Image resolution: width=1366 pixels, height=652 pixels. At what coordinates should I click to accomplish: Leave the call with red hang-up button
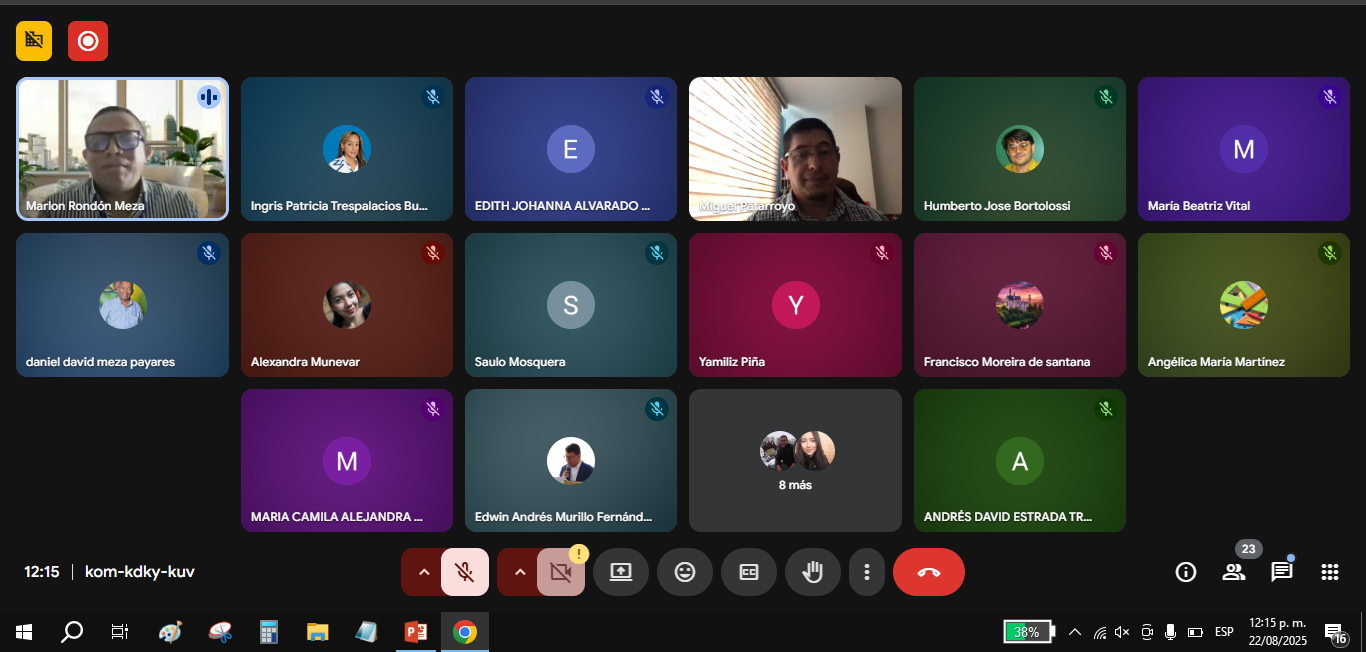click(929, 572)
